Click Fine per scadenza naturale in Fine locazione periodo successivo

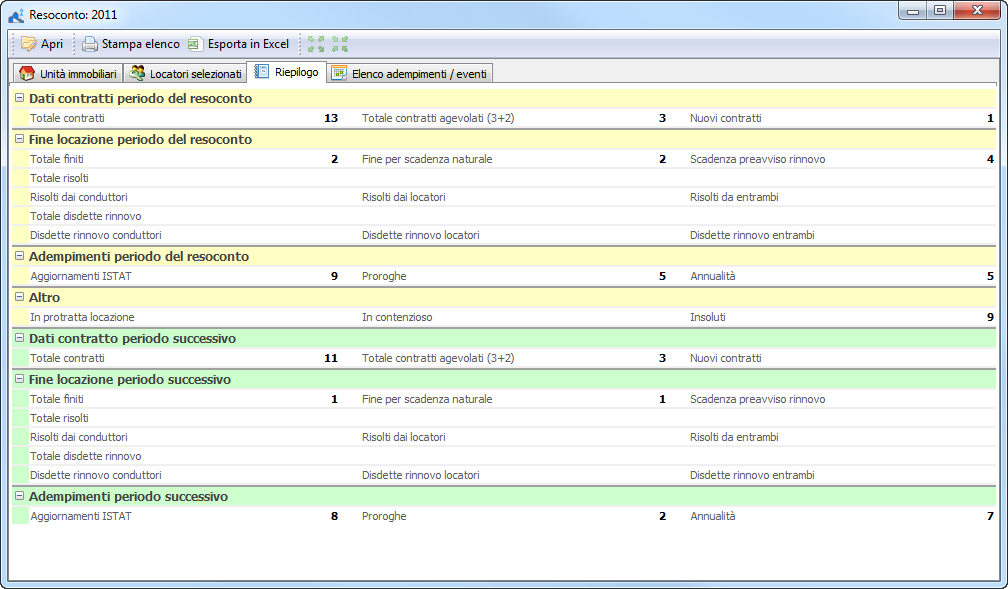coord(427,399)
